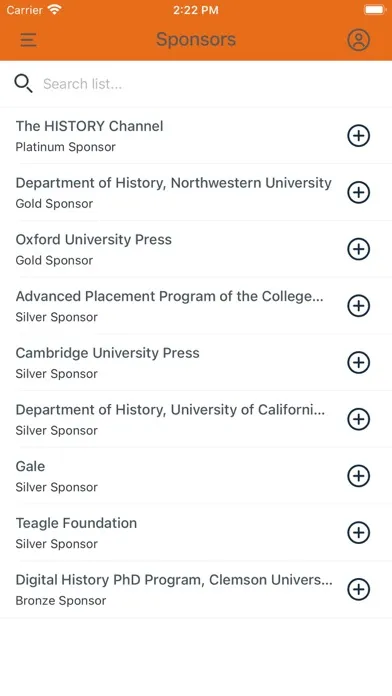Add Oxford University Press via plus icon

tap(358, 249)
